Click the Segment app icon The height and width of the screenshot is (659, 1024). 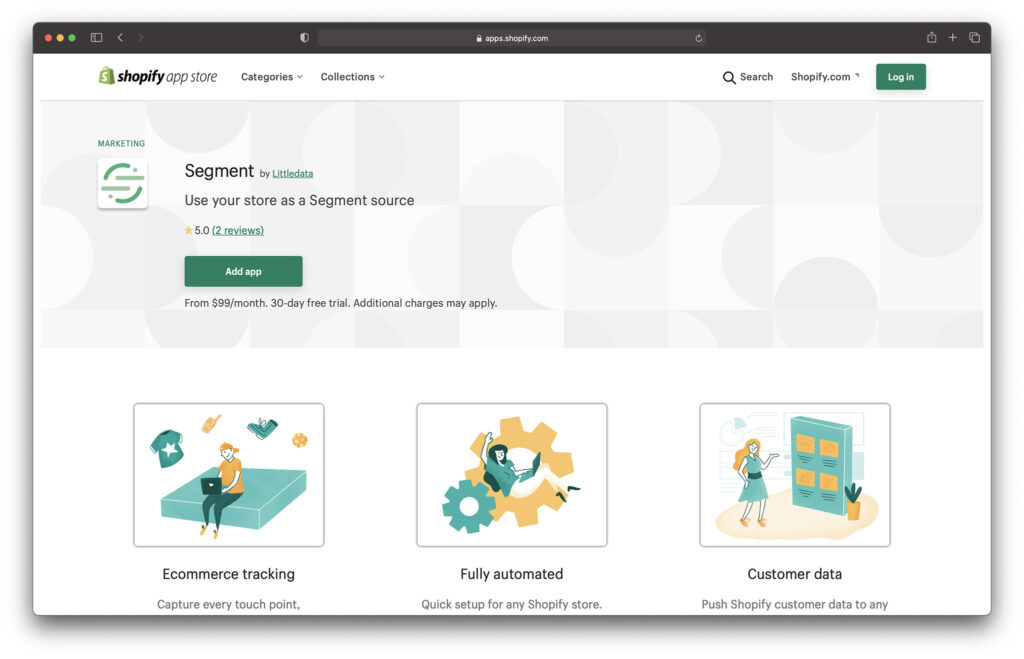122,183
